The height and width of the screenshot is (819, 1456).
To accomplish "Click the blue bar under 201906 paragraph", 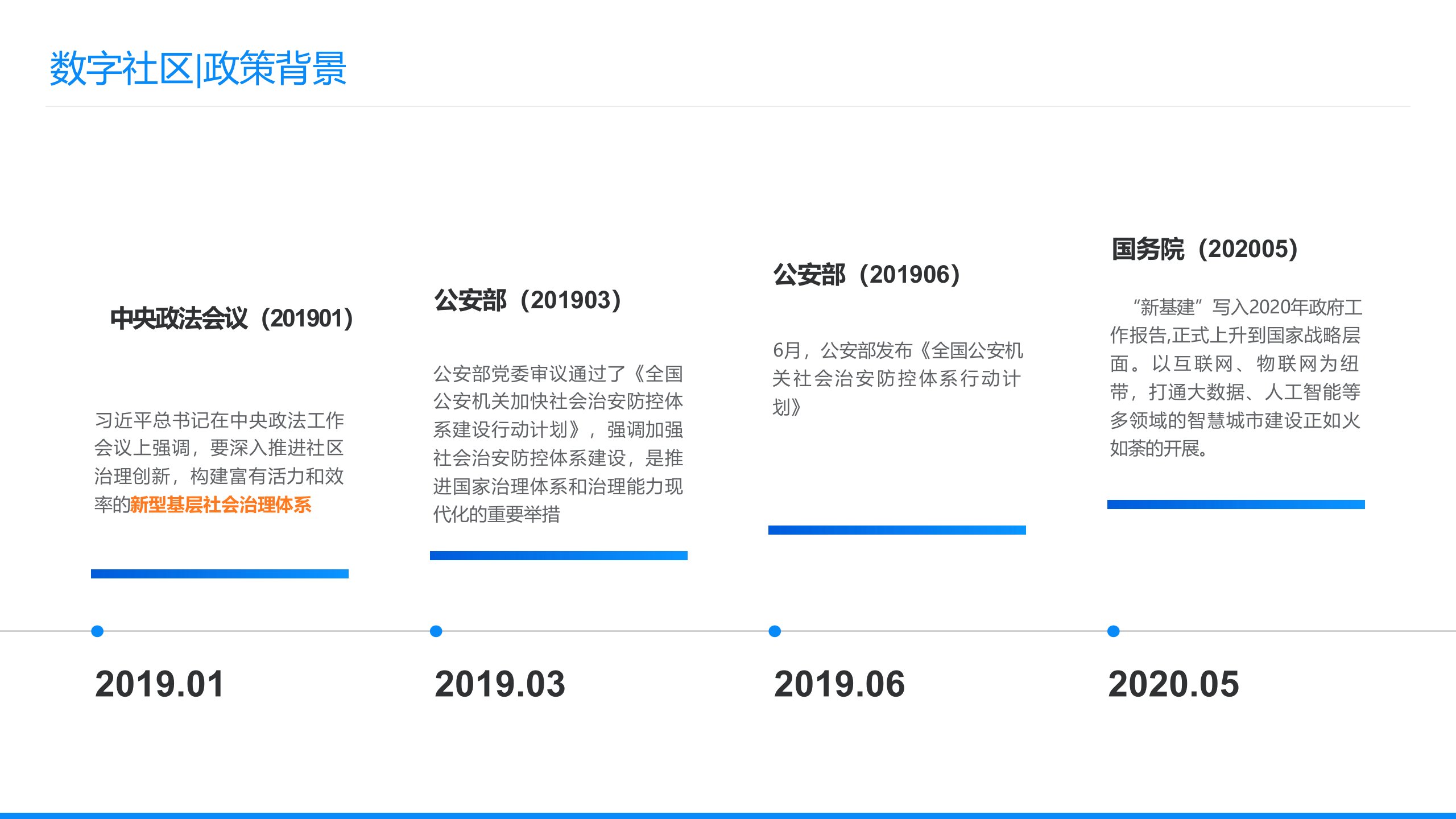I will pyautogui.click(x=897, y=530).
